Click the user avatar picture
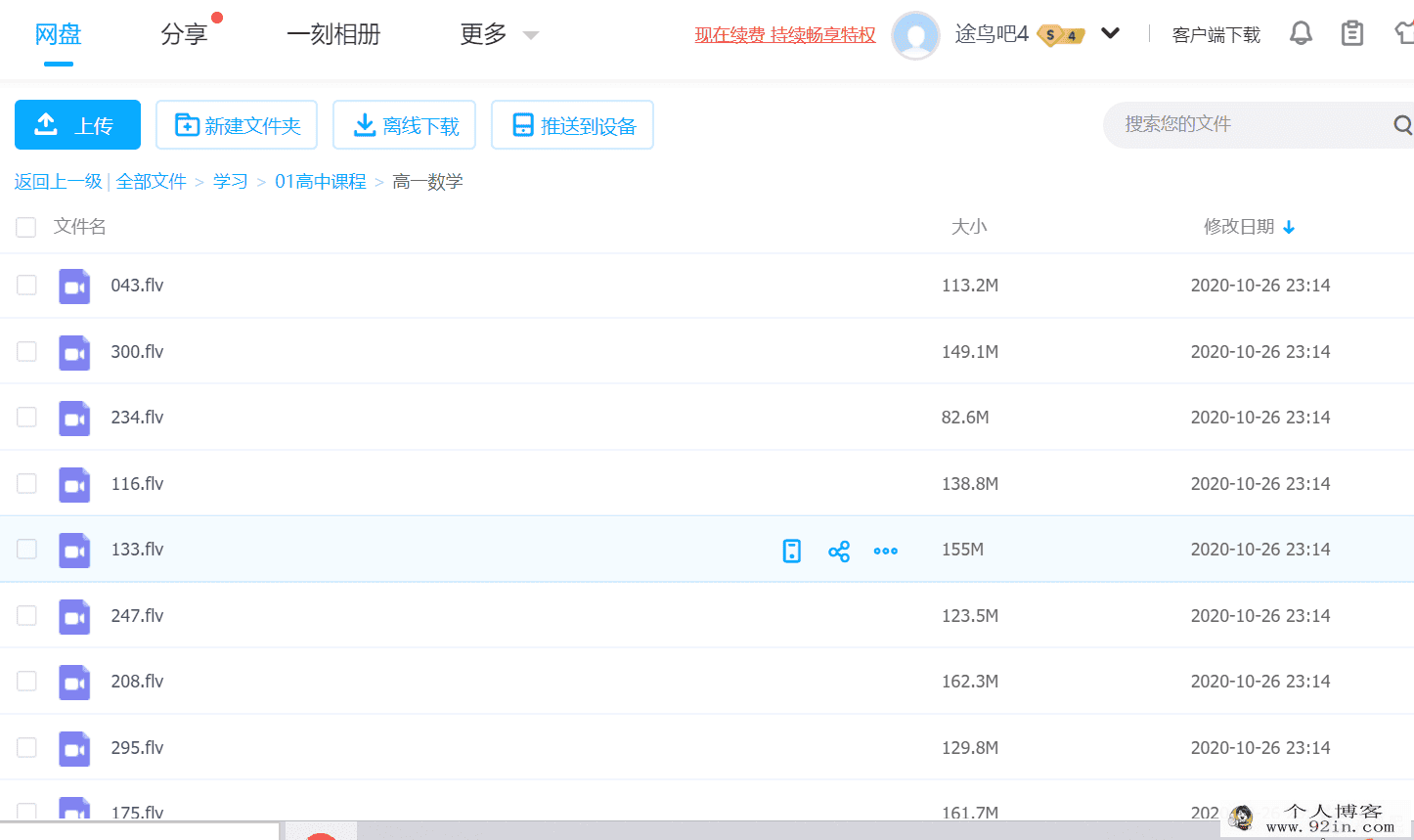Screen dimensions: 1414x840 916,35
